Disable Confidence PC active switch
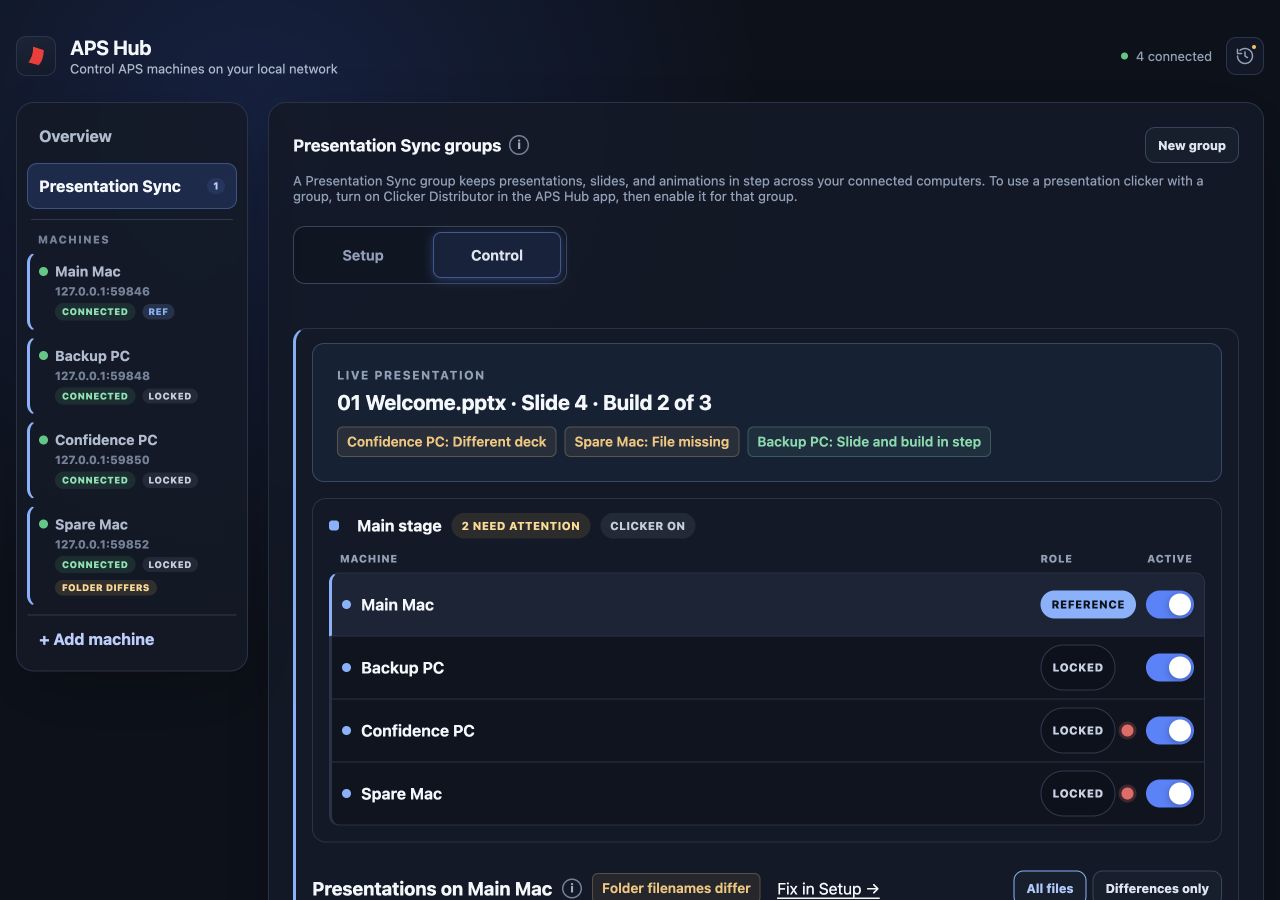Viewport: 1280px width, 900px height. pos(1170,731)
